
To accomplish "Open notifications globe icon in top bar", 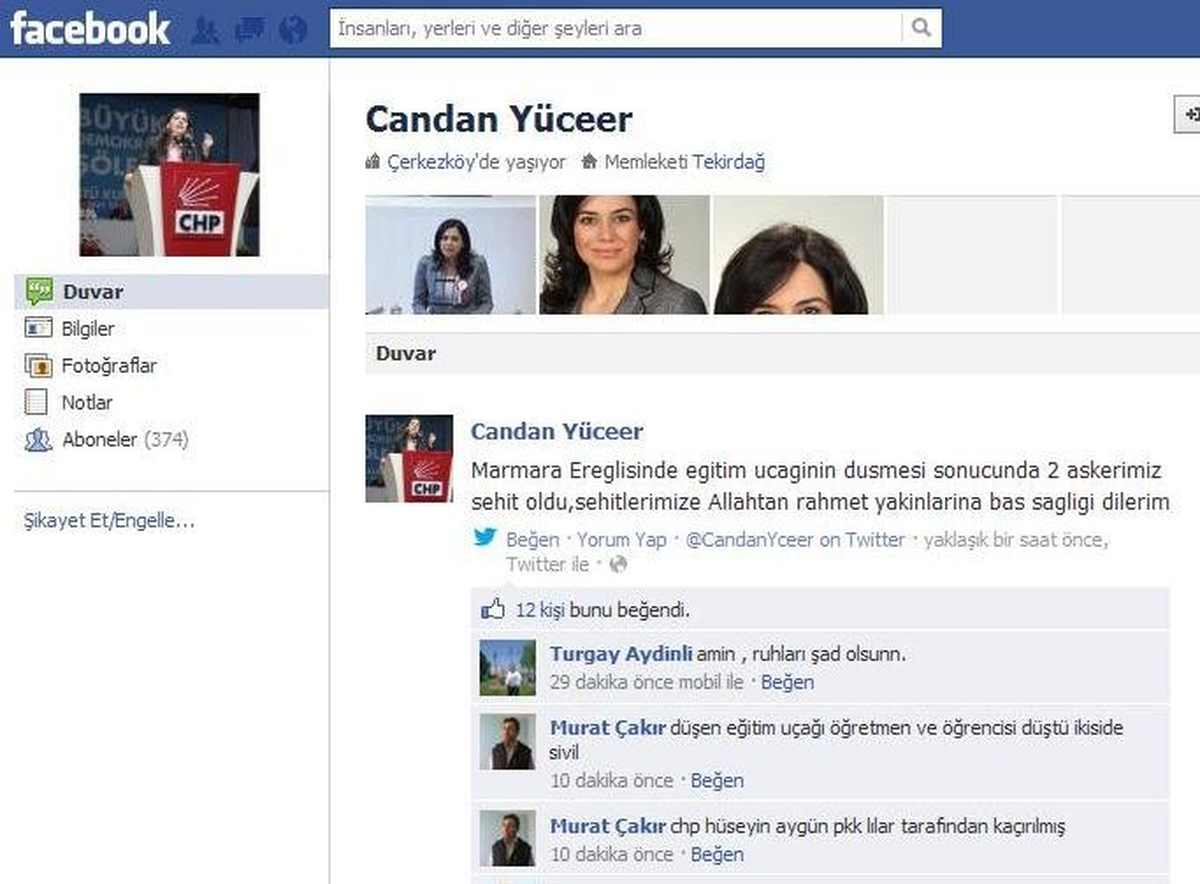I will click(293, 30).
